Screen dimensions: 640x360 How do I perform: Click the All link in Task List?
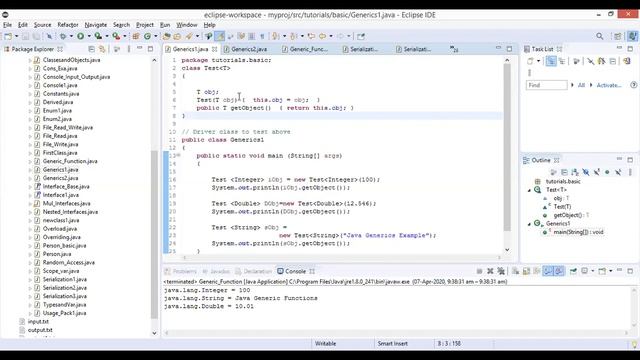click(581, 85)
